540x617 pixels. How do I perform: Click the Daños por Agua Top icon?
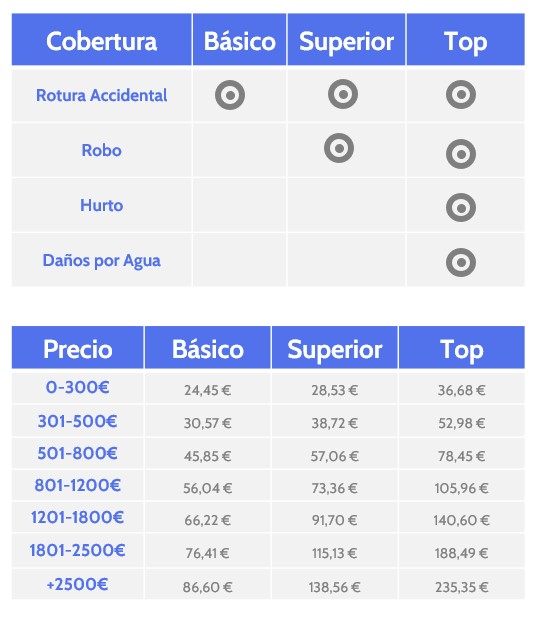point(461,262)
